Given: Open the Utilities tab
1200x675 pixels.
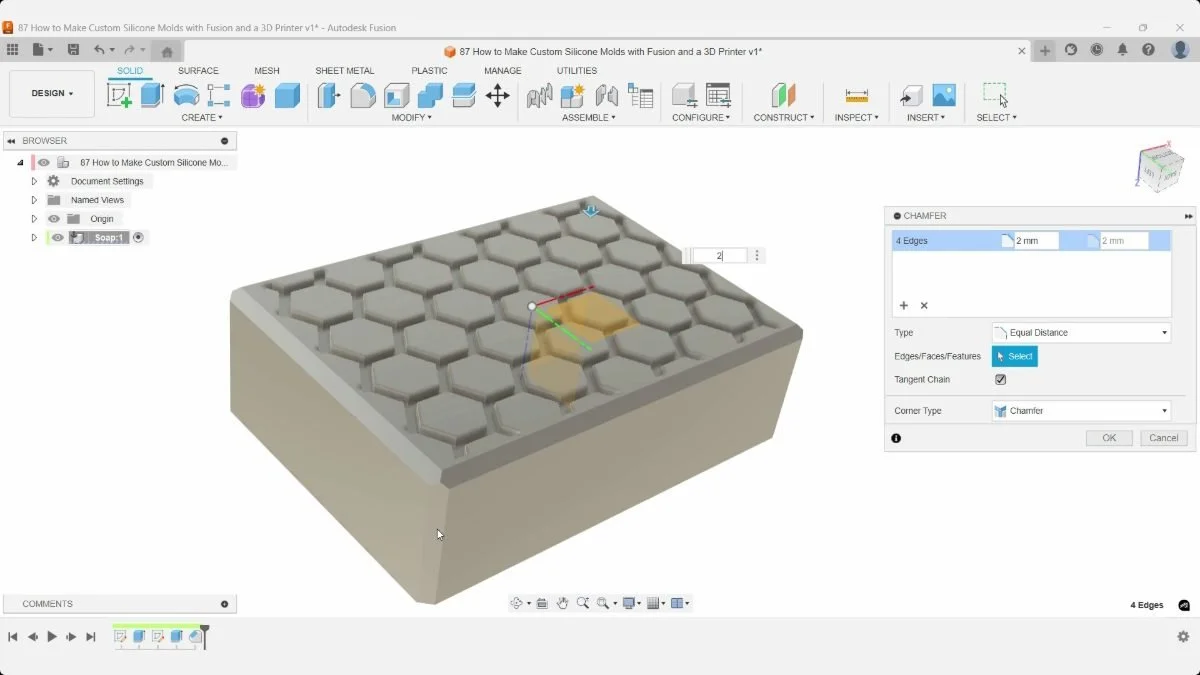Looking at the screenshot, I should coord(577,71).
